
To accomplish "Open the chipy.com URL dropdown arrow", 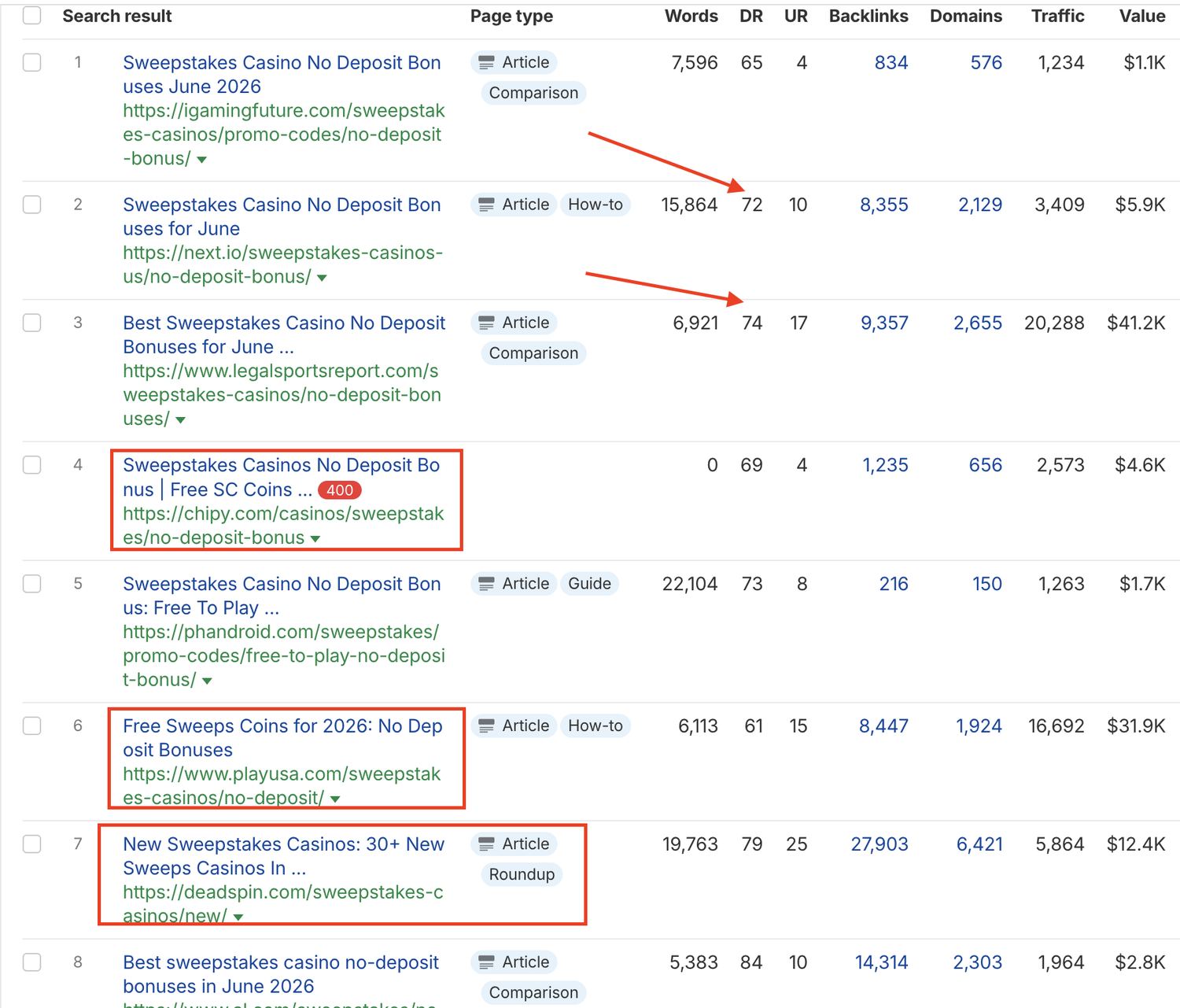I will pos(315,539).
